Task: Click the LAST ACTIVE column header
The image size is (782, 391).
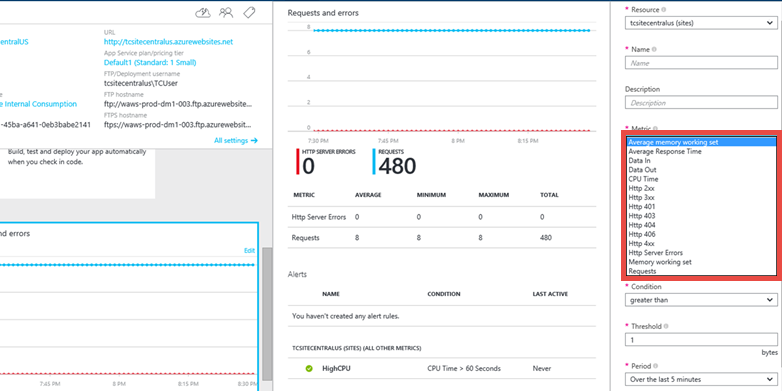Action: (x=550, y=294)
